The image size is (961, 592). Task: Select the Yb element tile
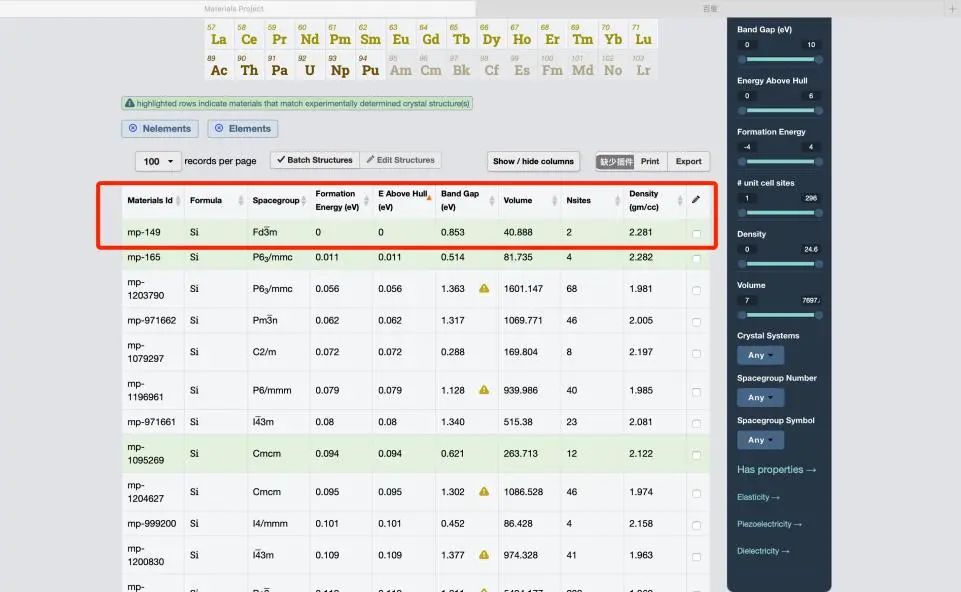pos(613,34)
